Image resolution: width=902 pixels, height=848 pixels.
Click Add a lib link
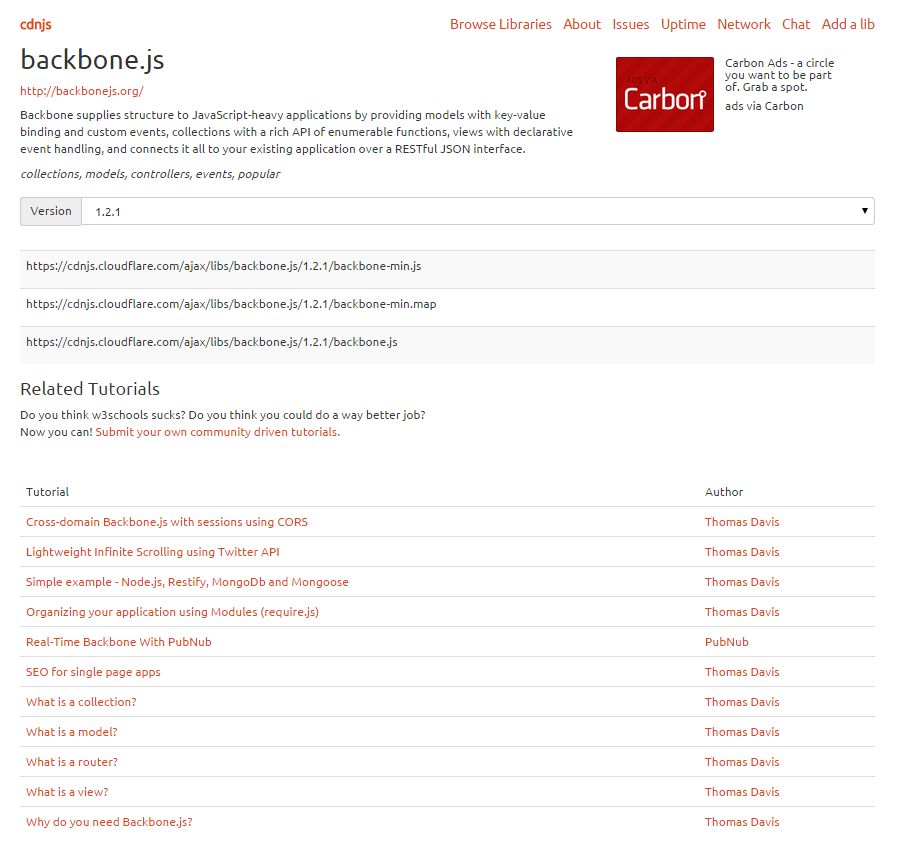tap(848, 24)
